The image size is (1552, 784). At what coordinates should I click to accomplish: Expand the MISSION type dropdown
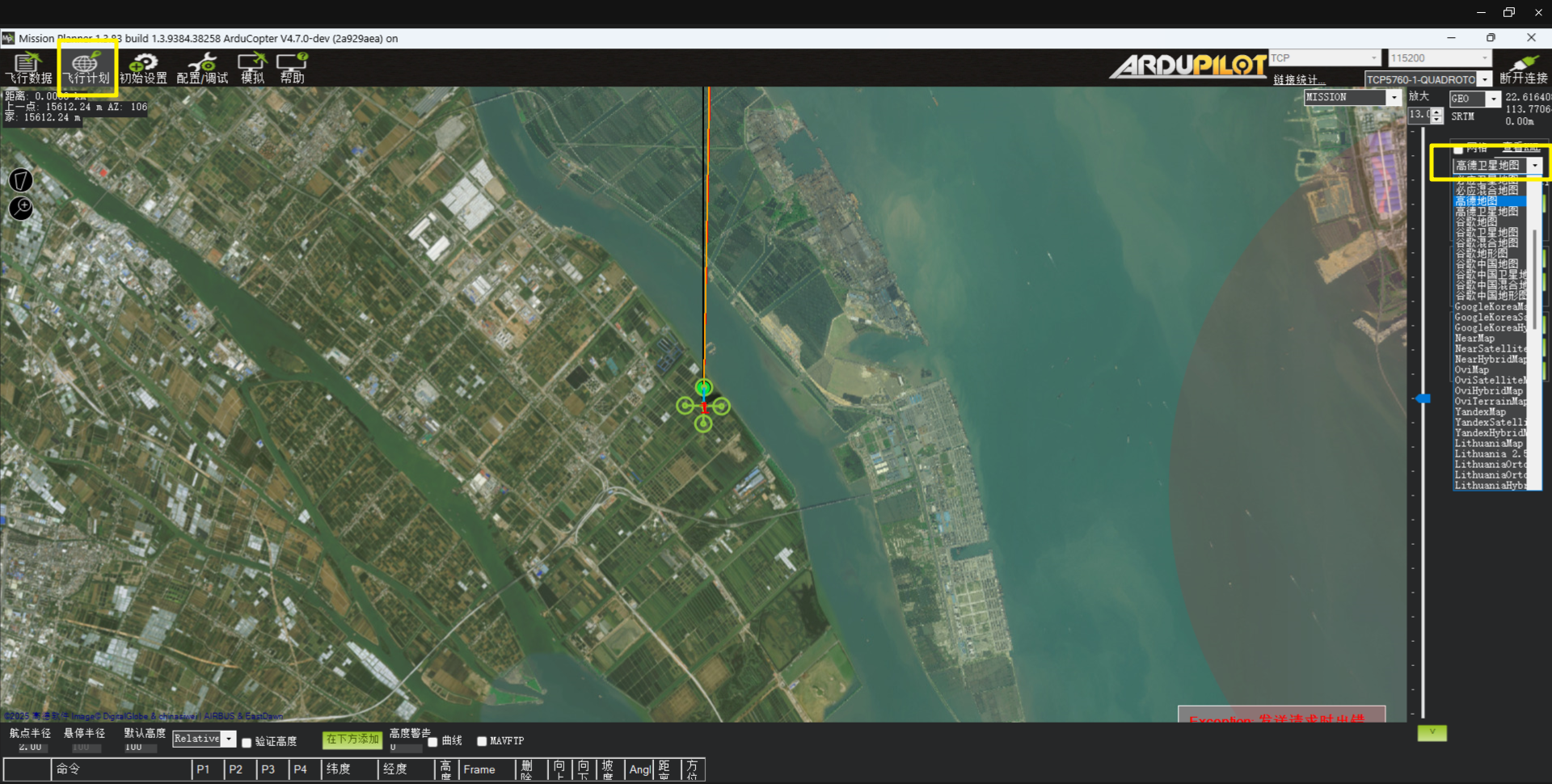click(1394, 98)
